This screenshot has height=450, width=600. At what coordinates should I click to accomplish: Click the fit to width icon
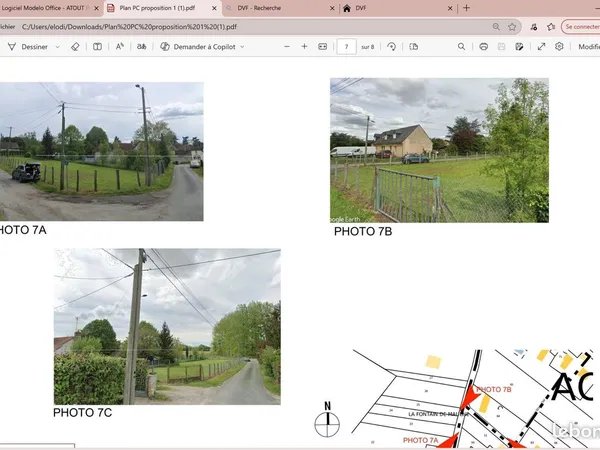click(323, 47)
